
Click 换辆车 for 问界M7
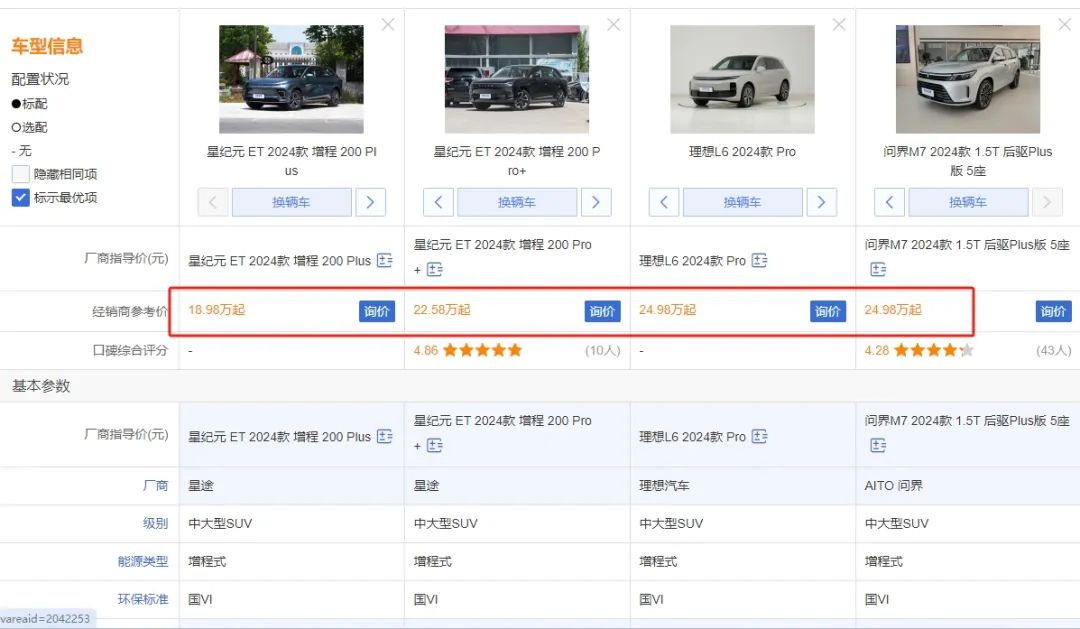point(968,202)
